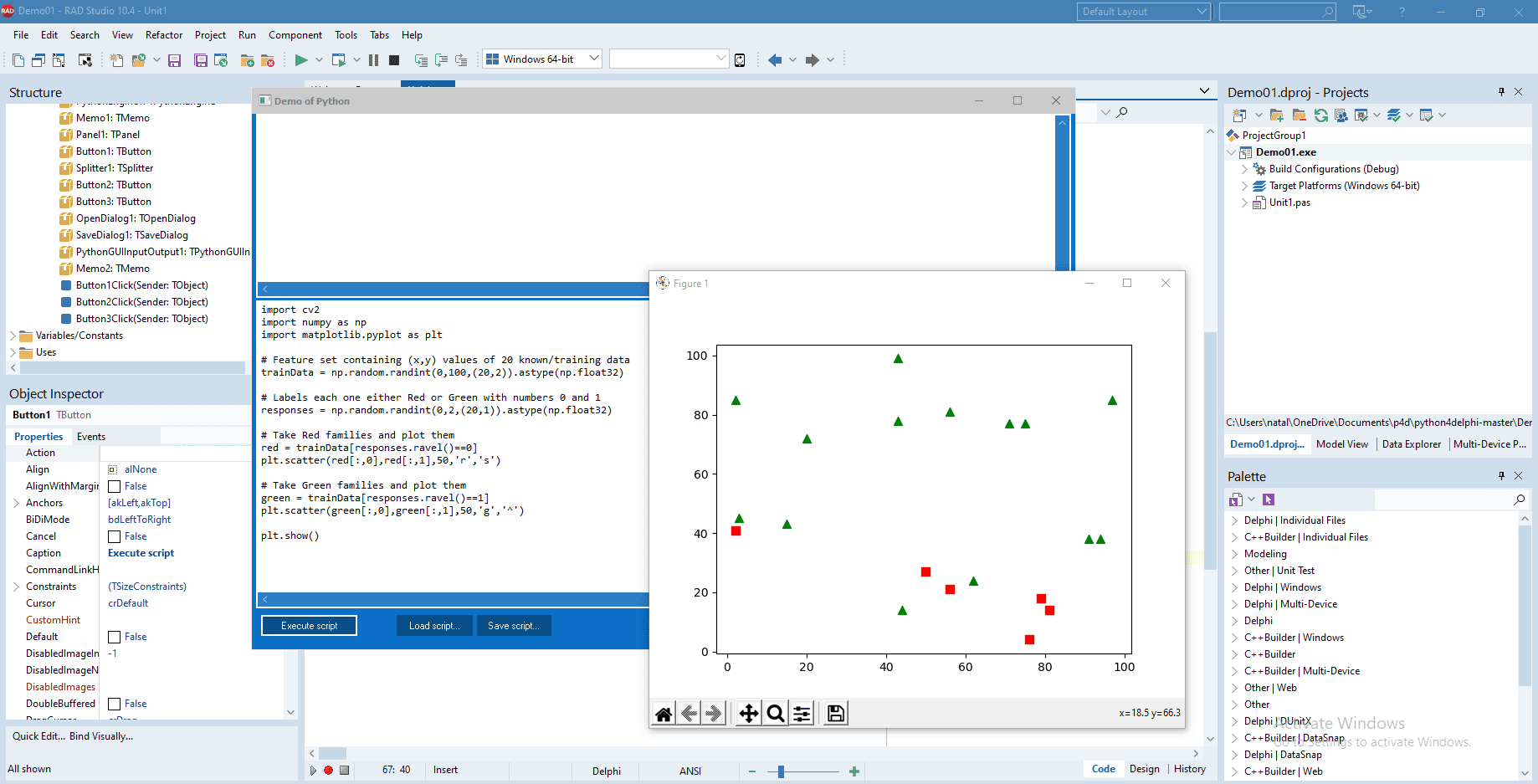Screen dimensions: 1538x784
Task: Click the zoom in plus button in status bar
Action: [x=854, y=771]
